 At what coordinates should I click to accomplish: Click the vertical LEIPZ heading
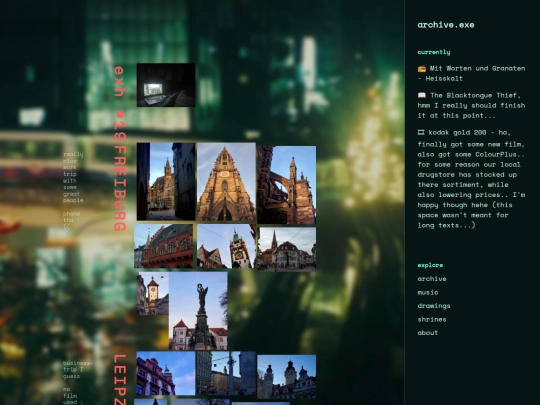(120, 380)
